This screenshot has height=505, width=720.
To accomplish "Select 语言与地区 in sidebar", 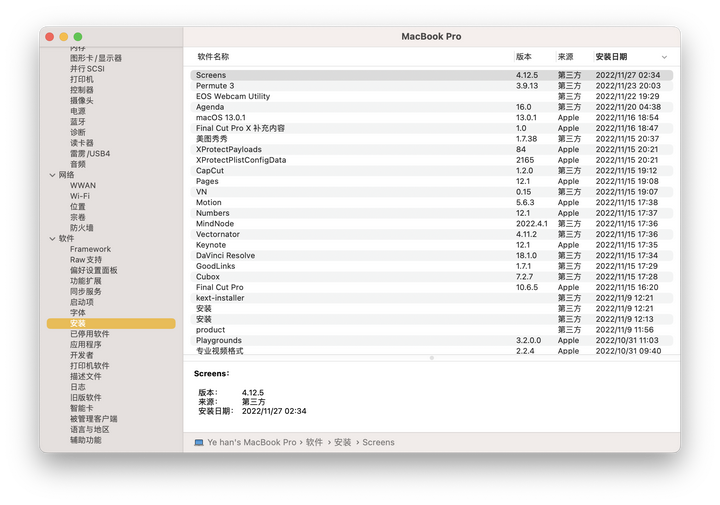I will pos(90,430).
